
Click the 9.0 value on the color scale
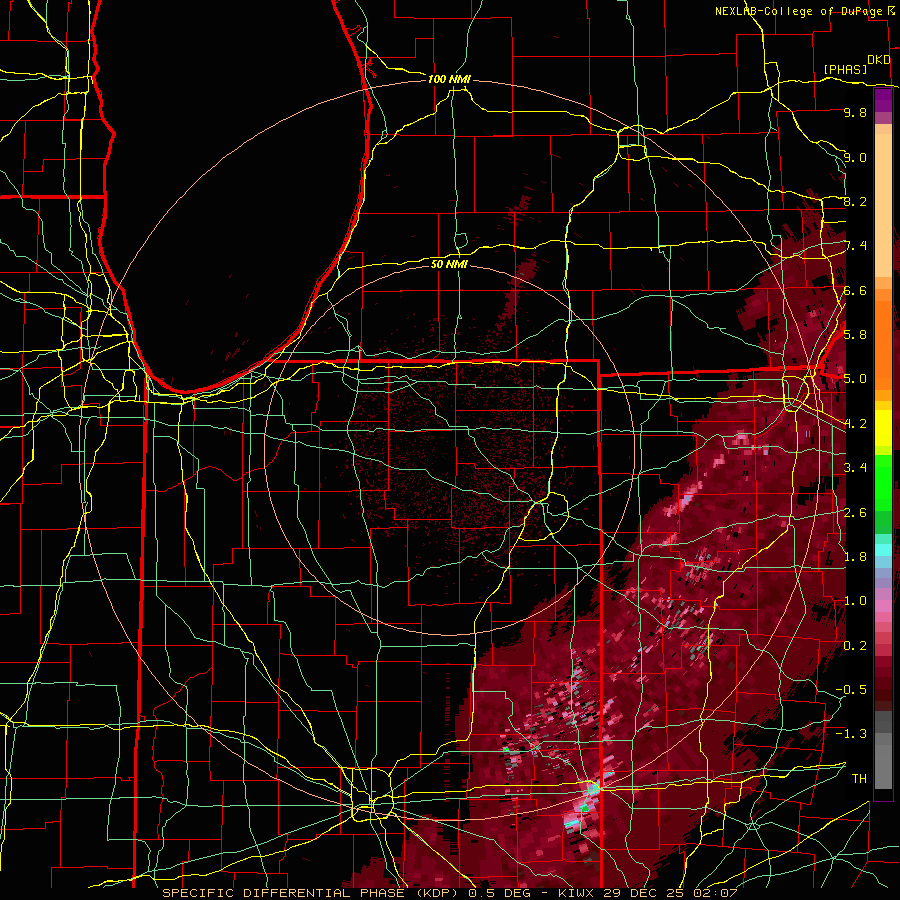click(x=855, y=157)
